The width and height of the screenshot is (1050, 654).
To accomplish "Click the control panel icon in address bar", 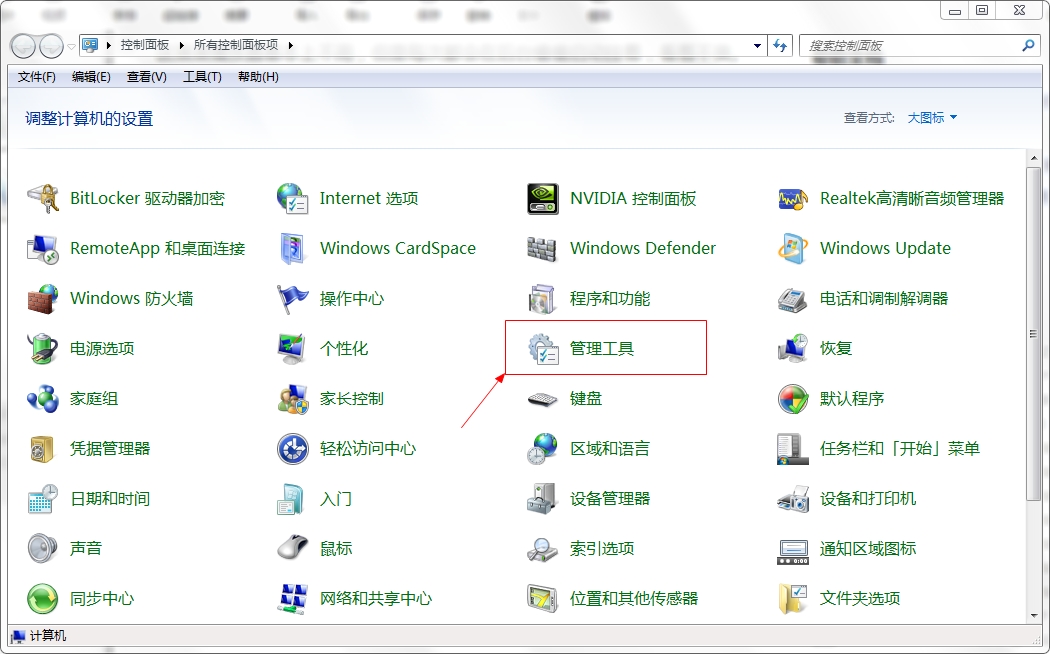I will (x=90, y=46).
